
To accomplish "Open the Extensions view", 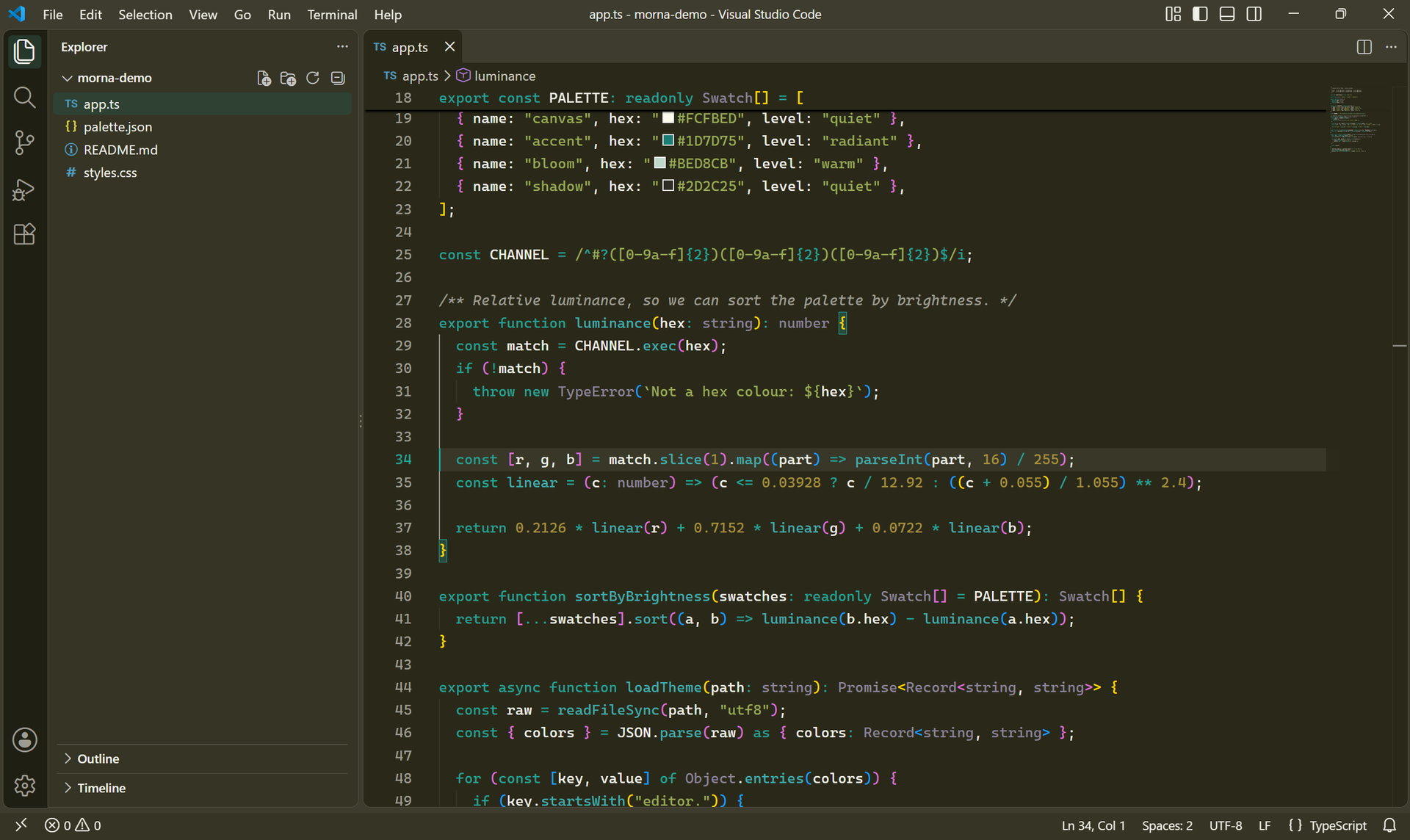I will (24, 234).
